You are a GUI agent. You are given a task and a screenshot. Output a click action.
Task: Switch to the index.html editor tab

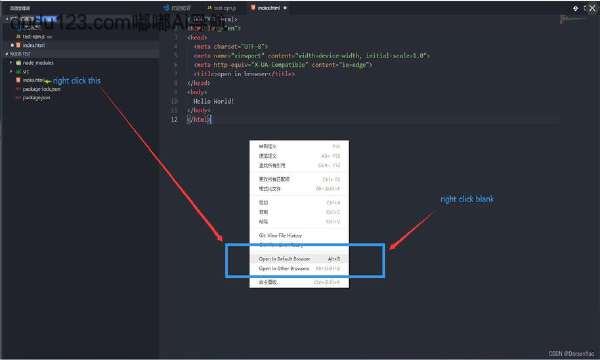coord(269,8)
